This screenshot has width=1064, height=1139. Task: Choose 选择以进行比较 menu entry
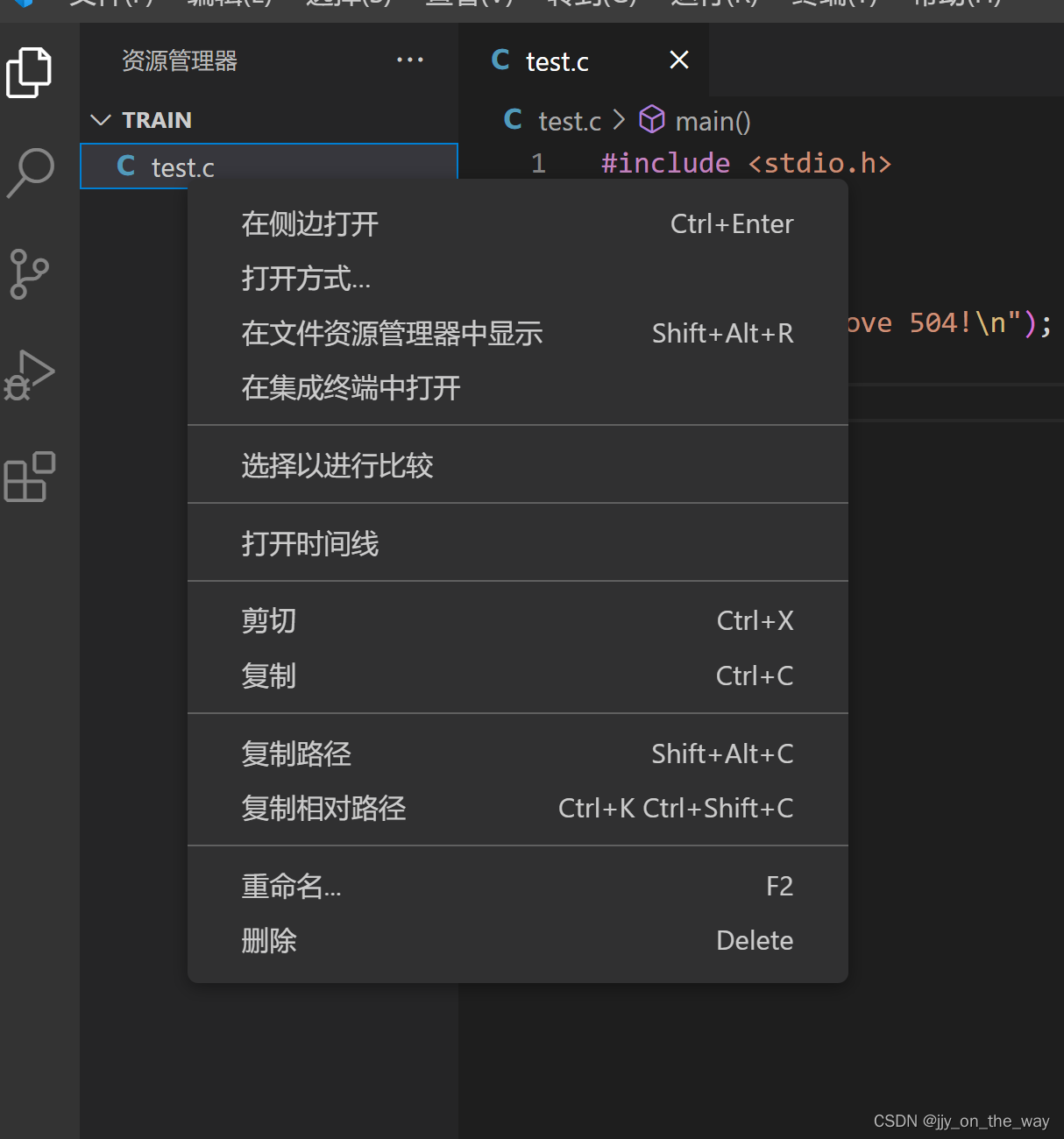click(x=518, y=465)
